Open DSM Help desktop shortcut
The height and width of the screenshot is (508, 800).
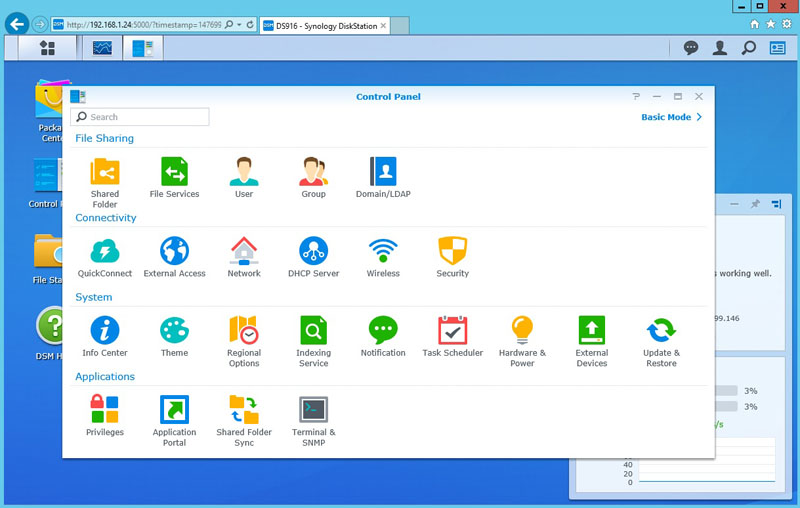49,334
